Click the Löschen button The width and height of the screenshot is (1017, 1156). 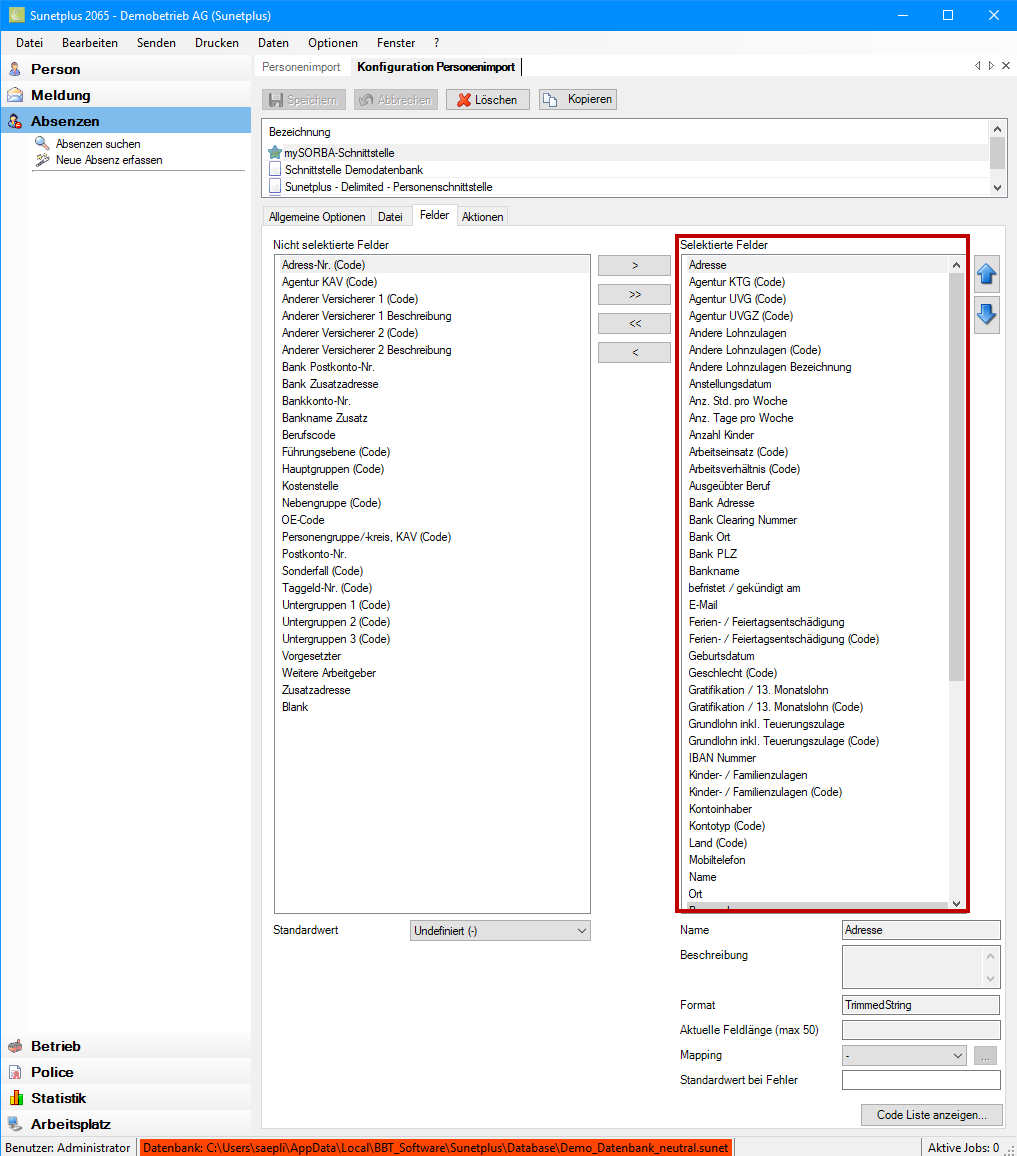click(x=487, y=100)
